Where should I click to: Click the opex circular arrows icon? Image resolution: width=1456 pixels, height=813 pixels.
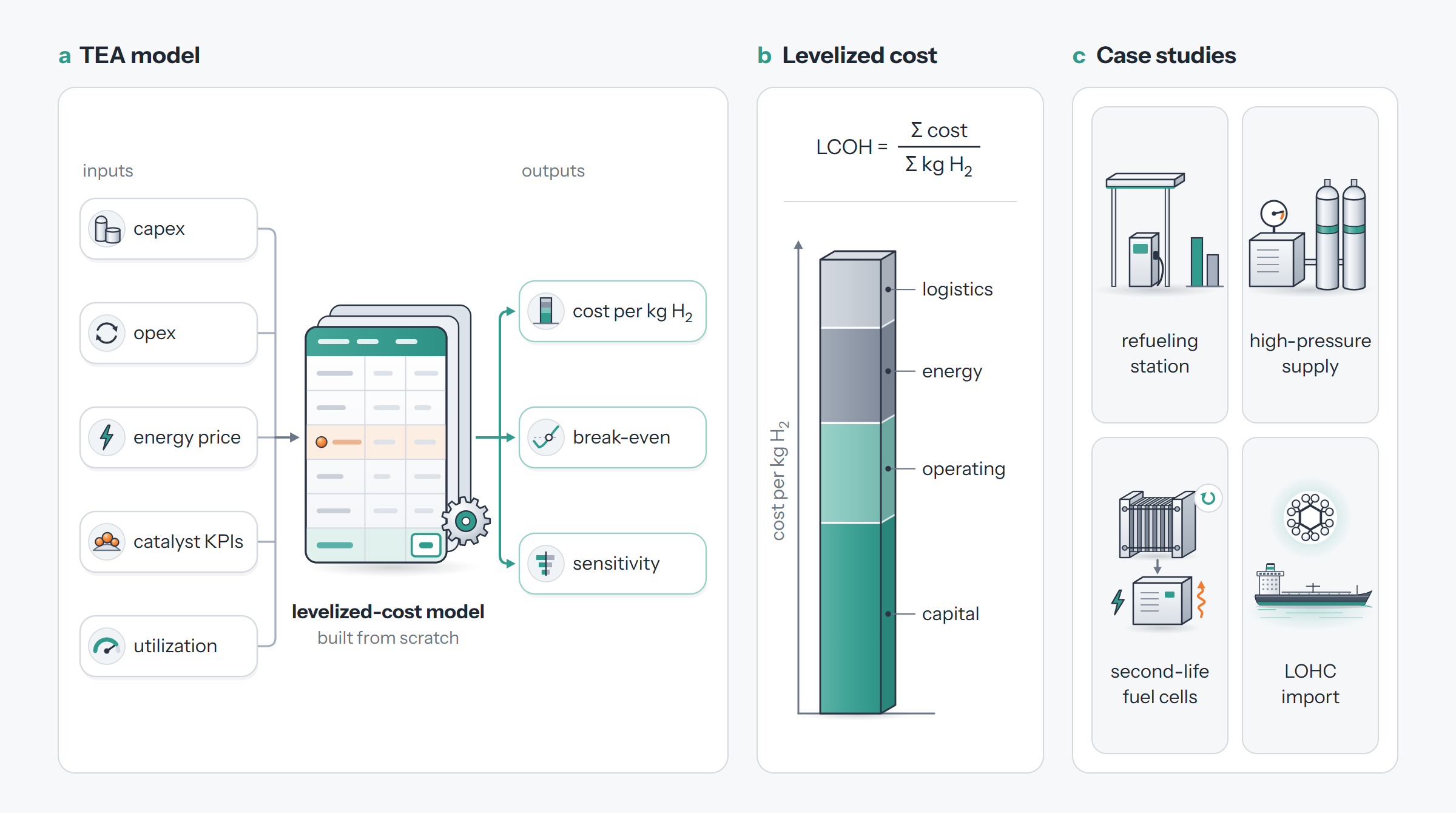pos(107,333)
